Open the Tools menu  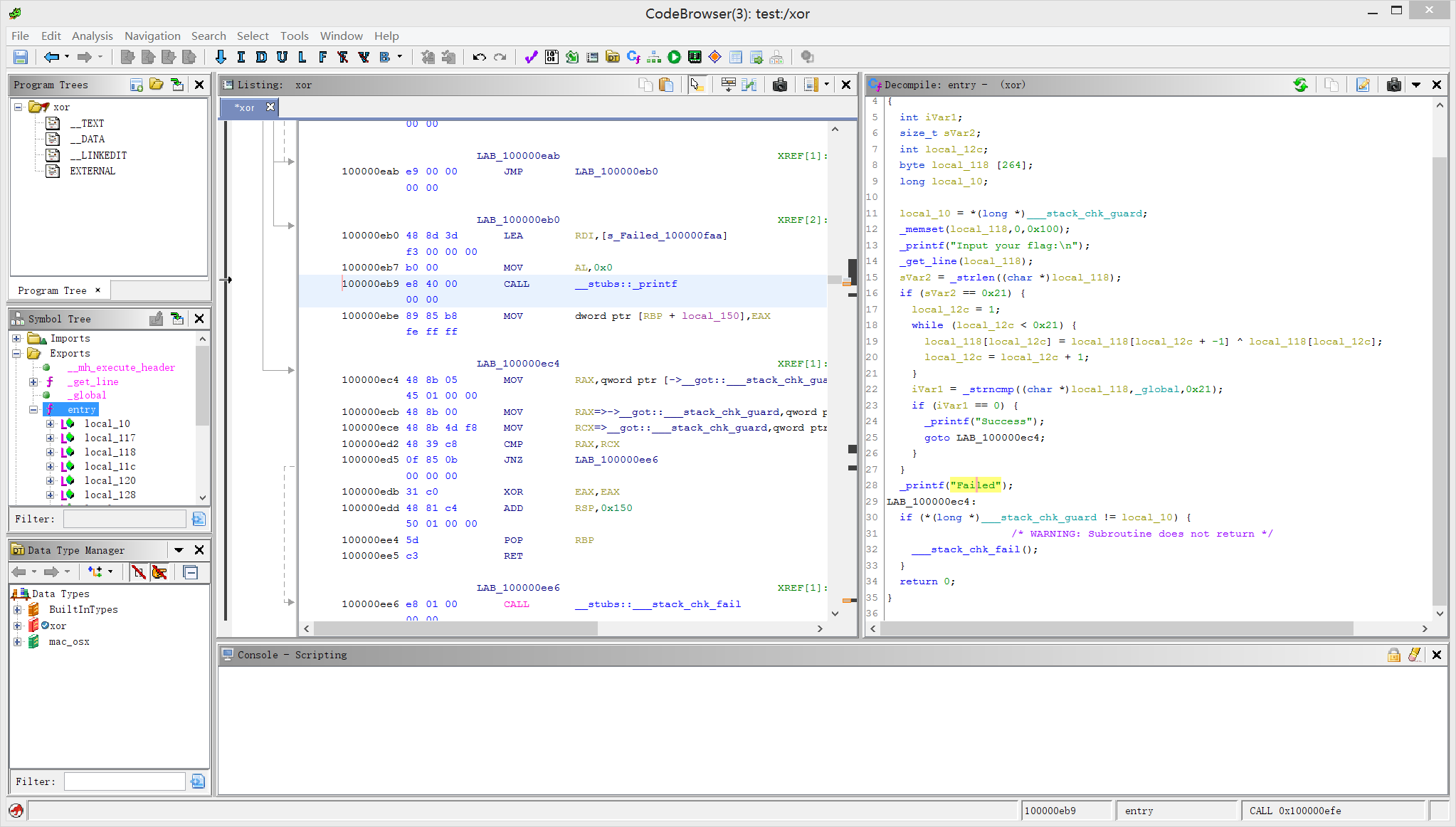tap(294, 35)
